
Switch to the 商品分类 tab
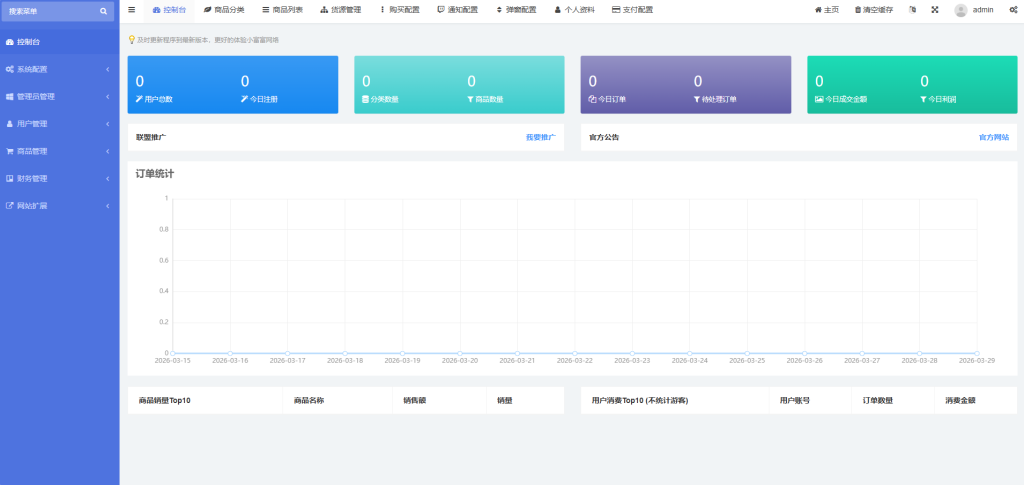pyautogui.click(x=223, y=10)
